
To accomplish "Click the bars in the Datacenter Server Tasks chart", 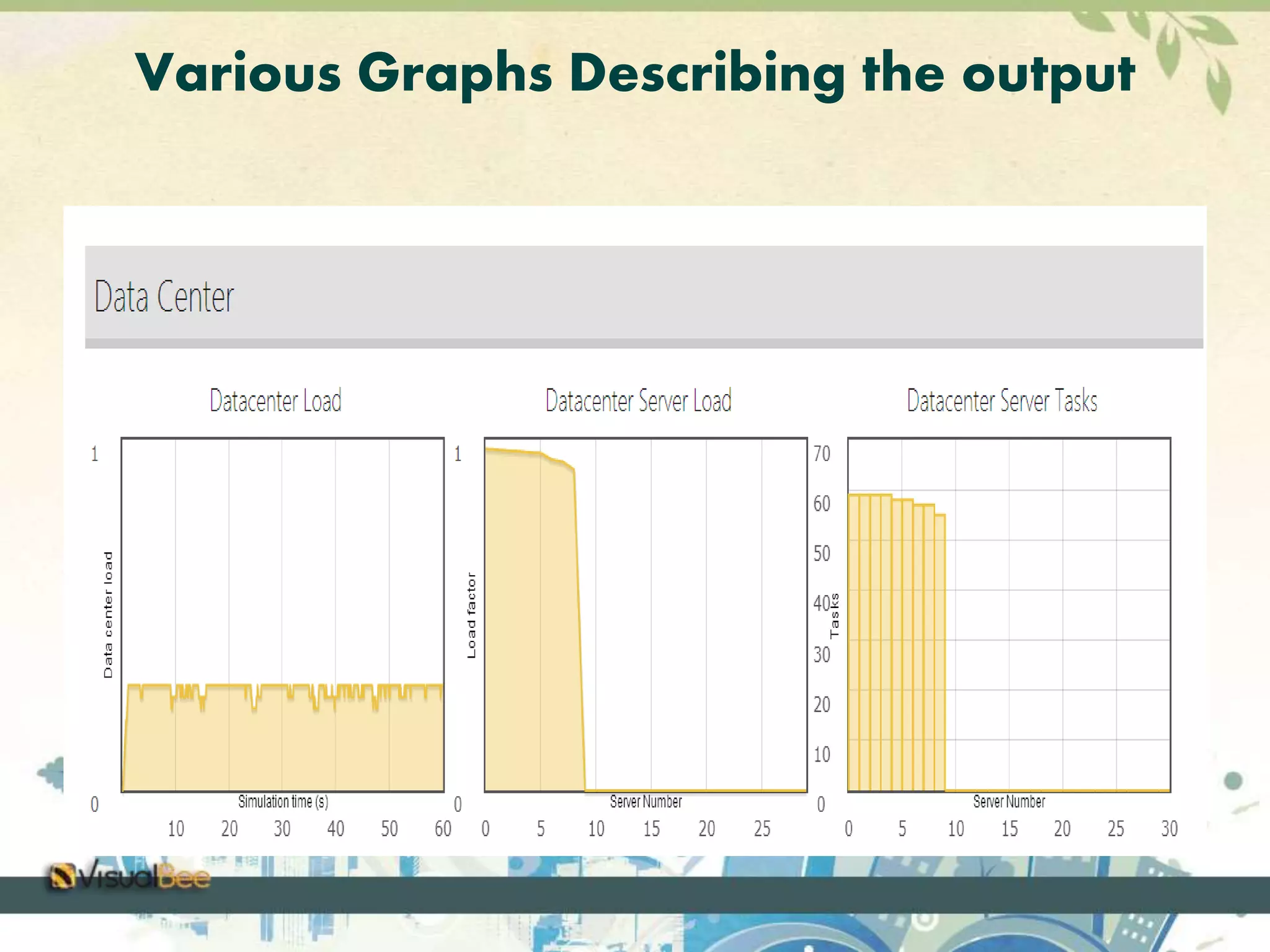I will (x=896, y=642).
